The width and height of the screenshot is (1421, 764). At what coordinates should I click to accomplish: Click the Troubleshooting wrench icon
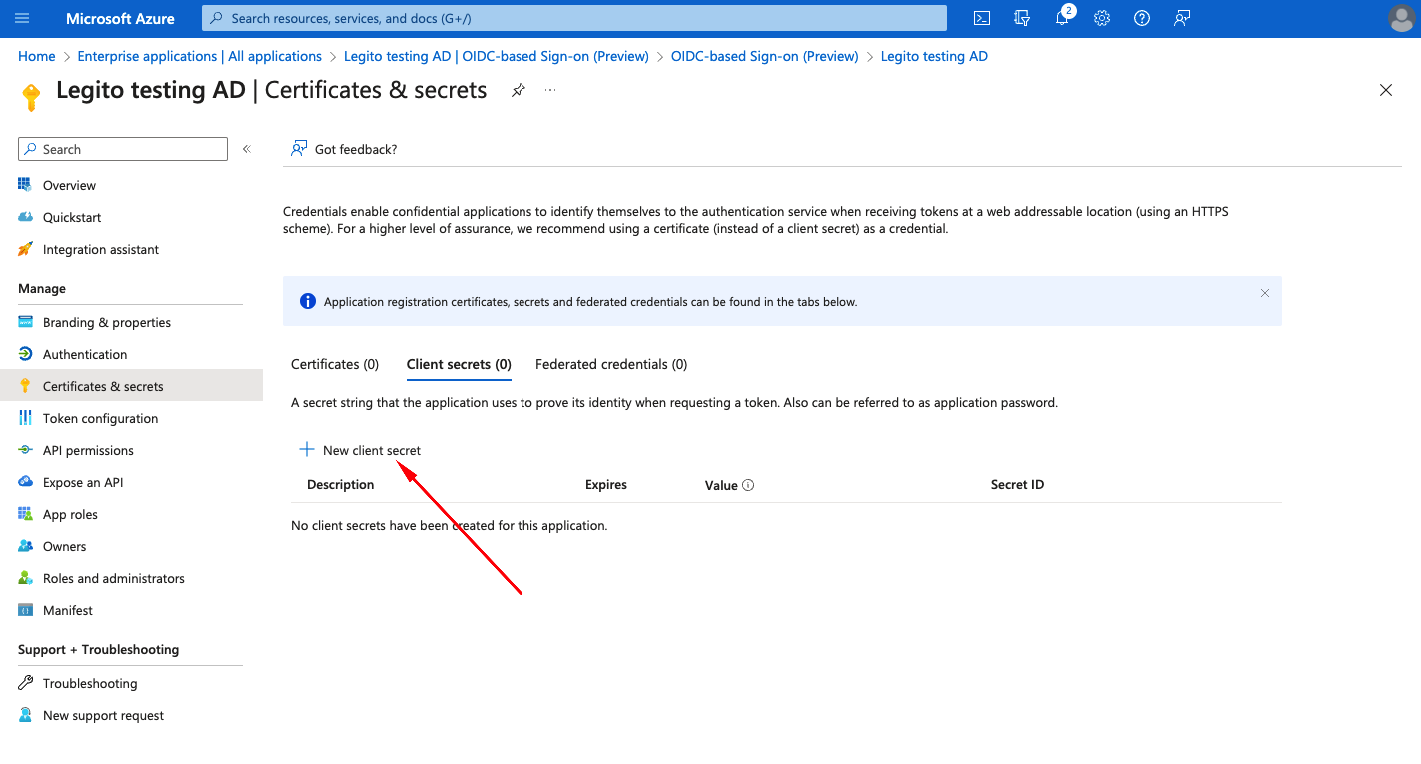pos(25,683)
